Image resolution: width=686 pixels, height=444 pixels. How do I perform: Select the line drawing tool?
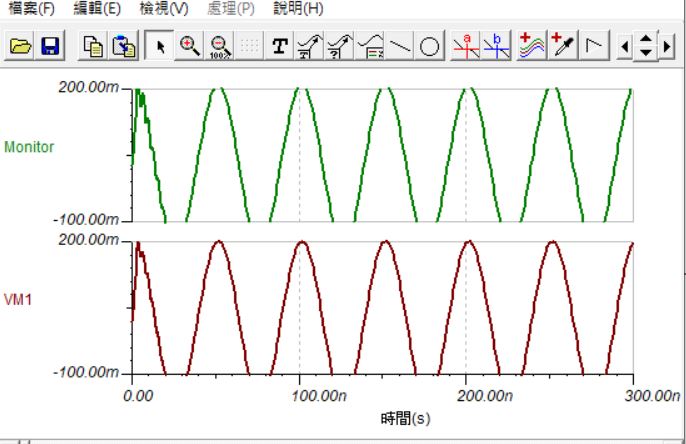pyautogui.click(x=400, y=45)
